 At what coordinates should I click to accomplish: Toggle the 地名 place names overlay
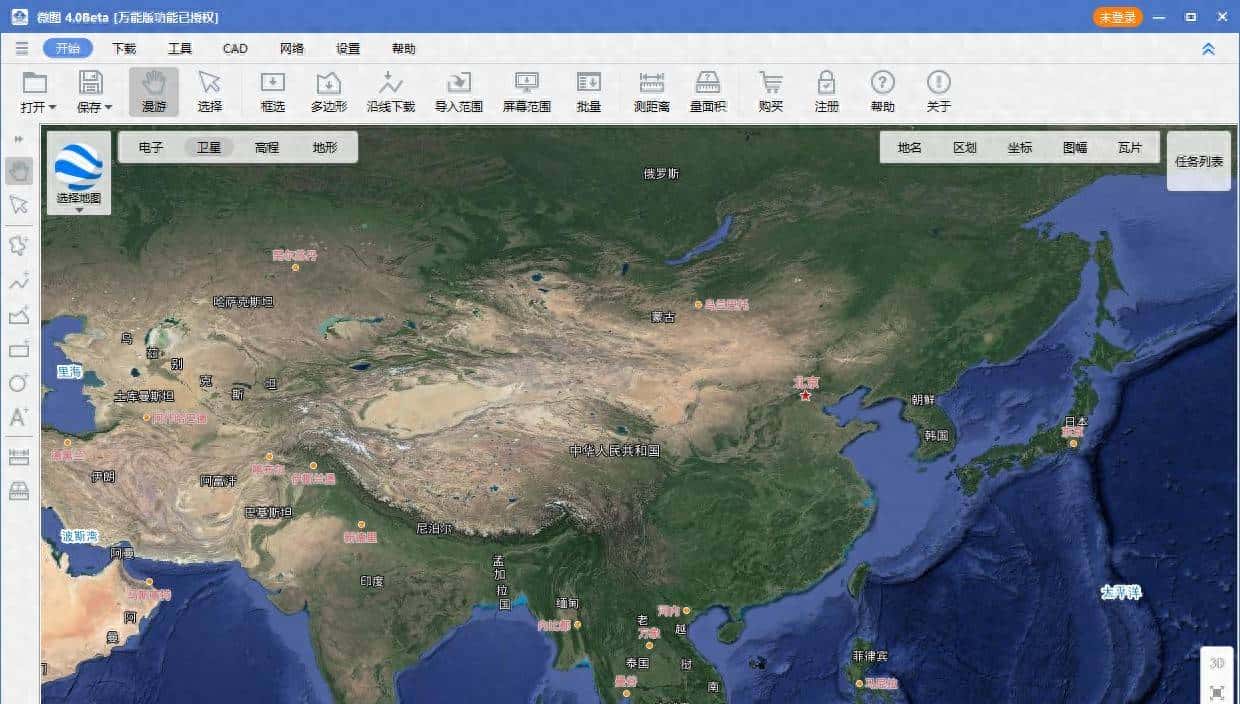click(908, 147)
